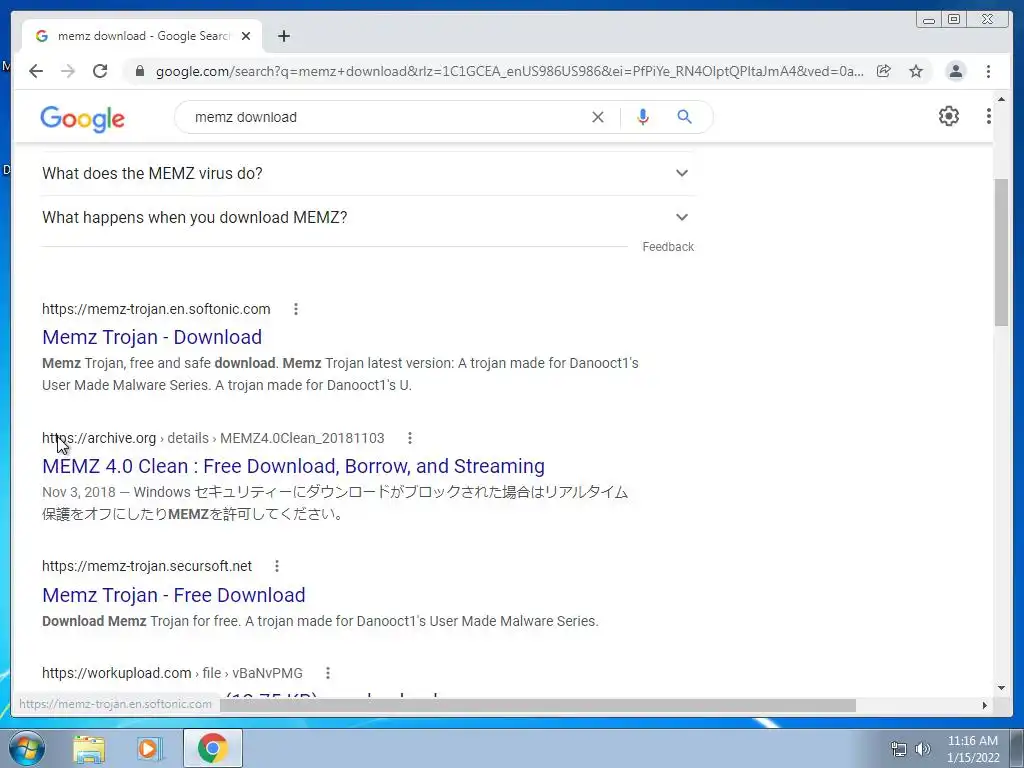Click the memz download search field
This screenshot has height=768, width=1024.
[385, 117]
